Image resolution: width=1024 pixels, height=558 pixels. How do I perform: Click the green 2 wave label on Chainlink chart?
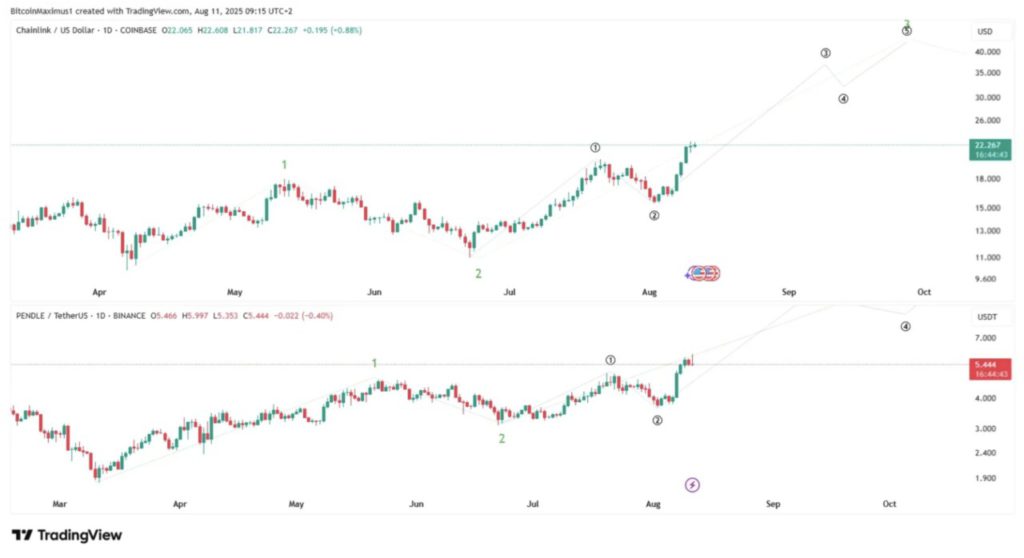coord(478,273)
